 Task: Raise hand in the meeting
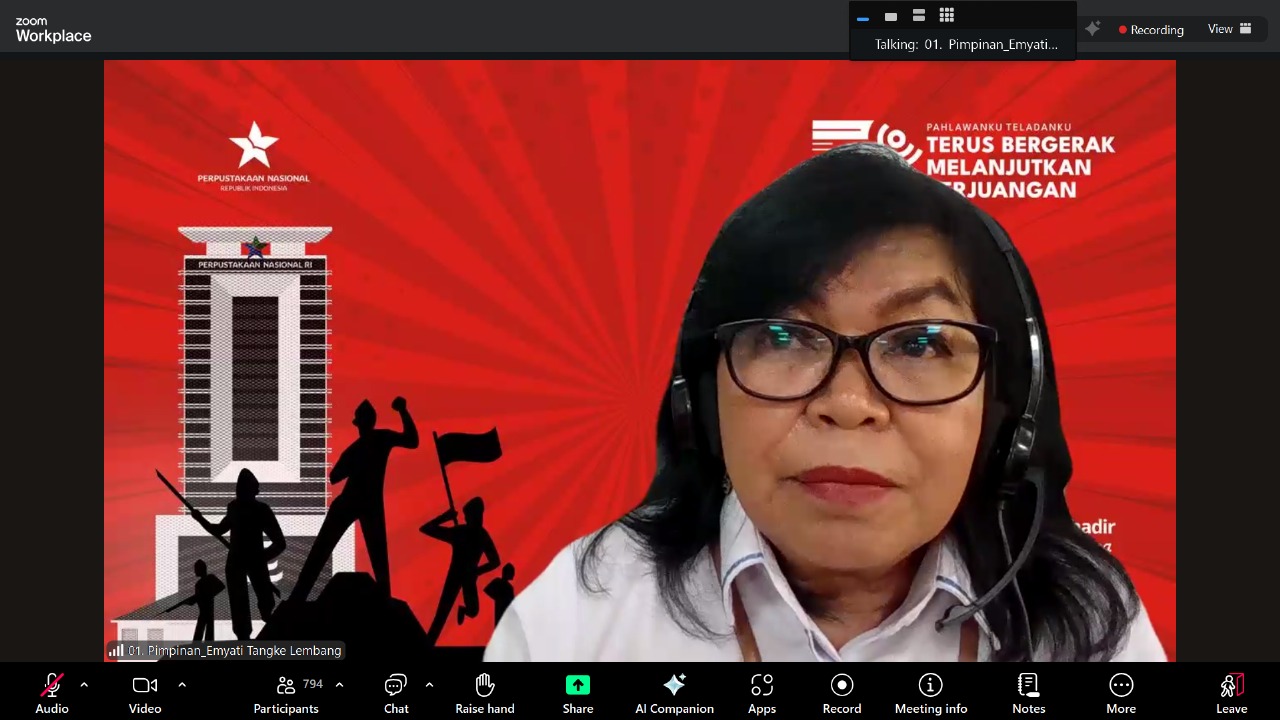[485, 692]
